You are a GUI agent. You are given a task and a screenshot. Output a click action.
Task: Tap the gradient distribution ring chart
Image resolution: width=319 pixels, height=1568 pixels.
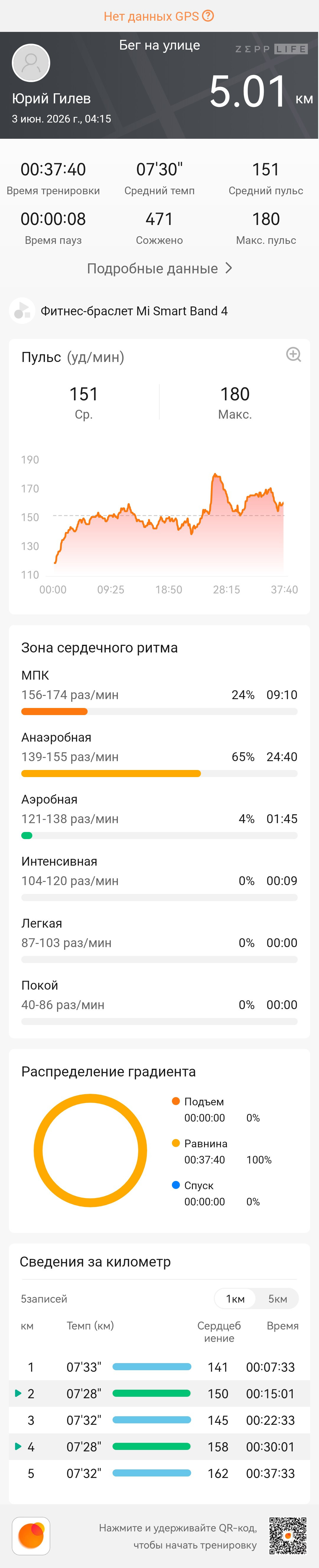[90, 1151]
